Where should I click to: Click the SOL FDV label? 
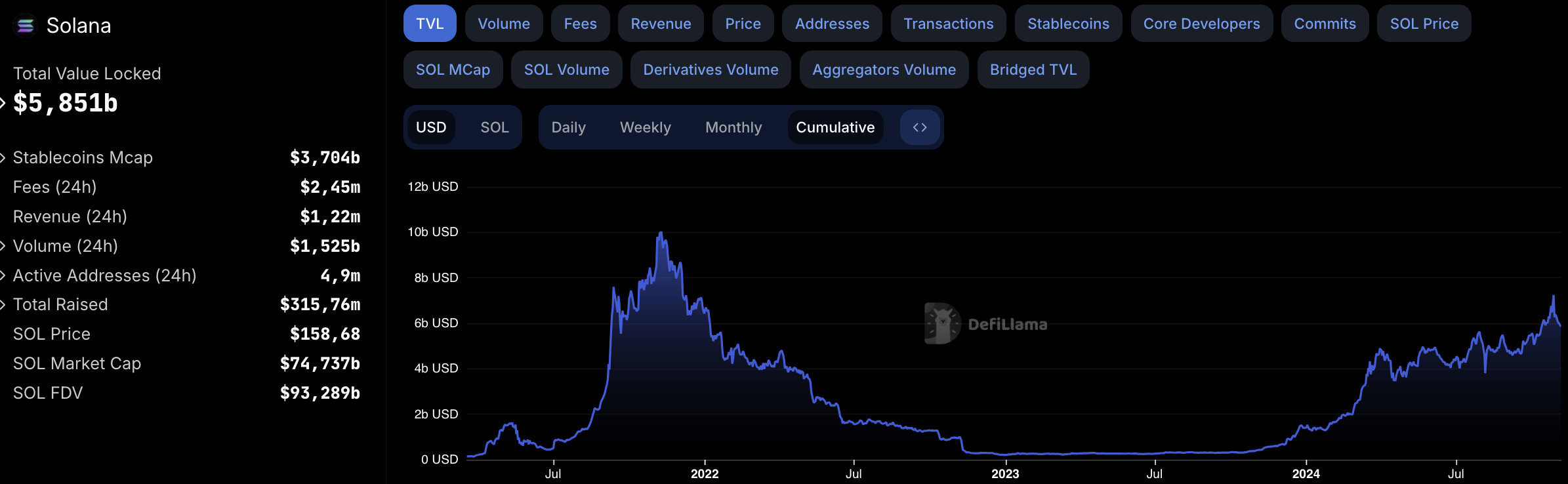[48, 393]
